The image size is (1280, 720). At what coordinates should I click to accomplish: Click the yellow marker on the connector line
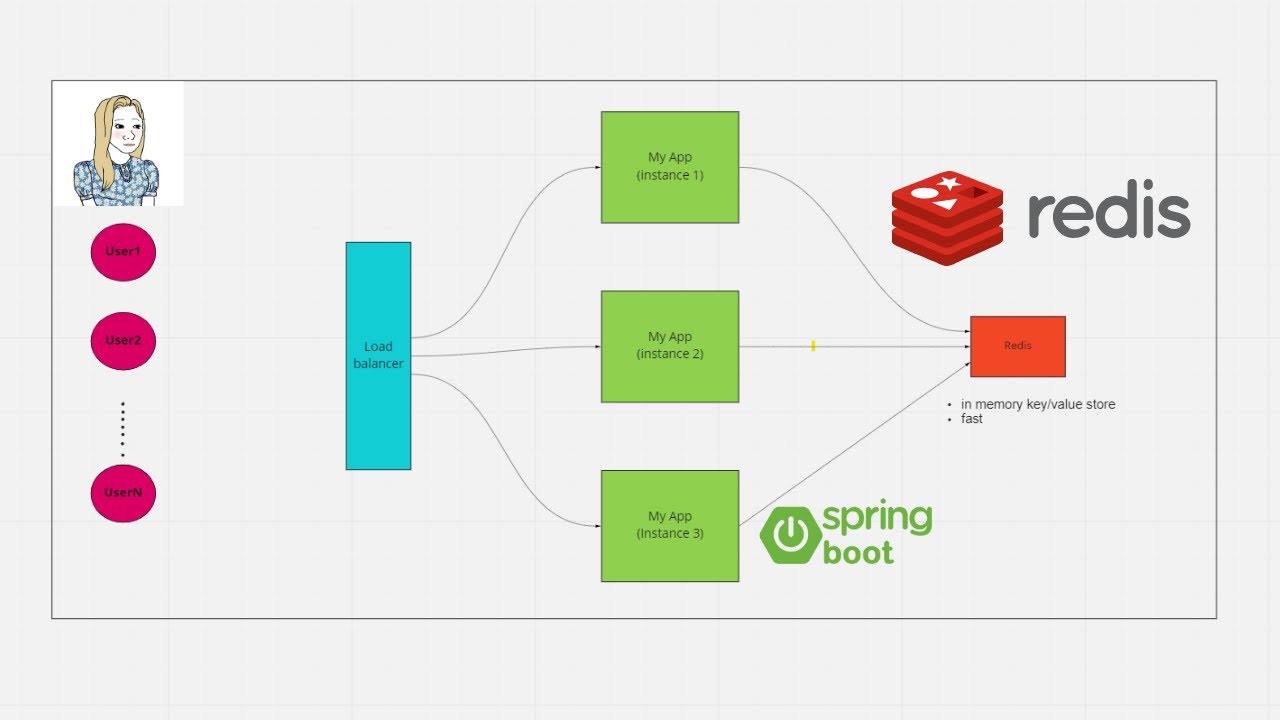(814, 346)
